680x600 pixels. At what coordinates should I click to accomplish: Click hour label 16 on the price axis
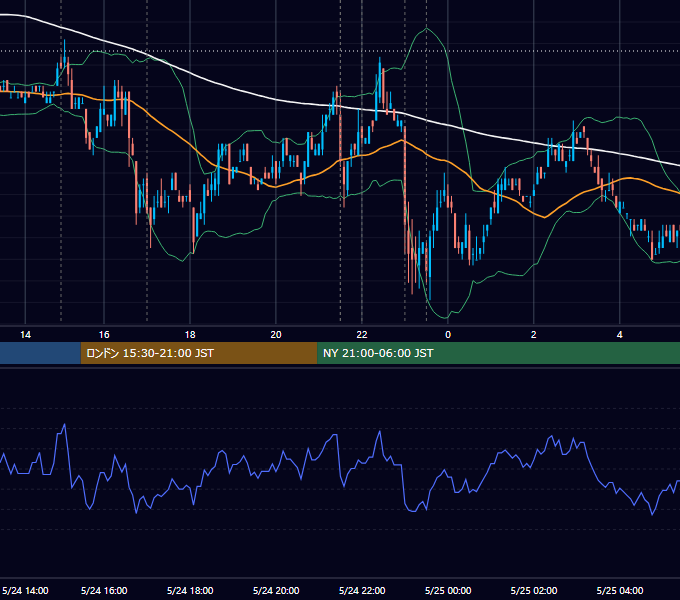(x=104, y=334)
